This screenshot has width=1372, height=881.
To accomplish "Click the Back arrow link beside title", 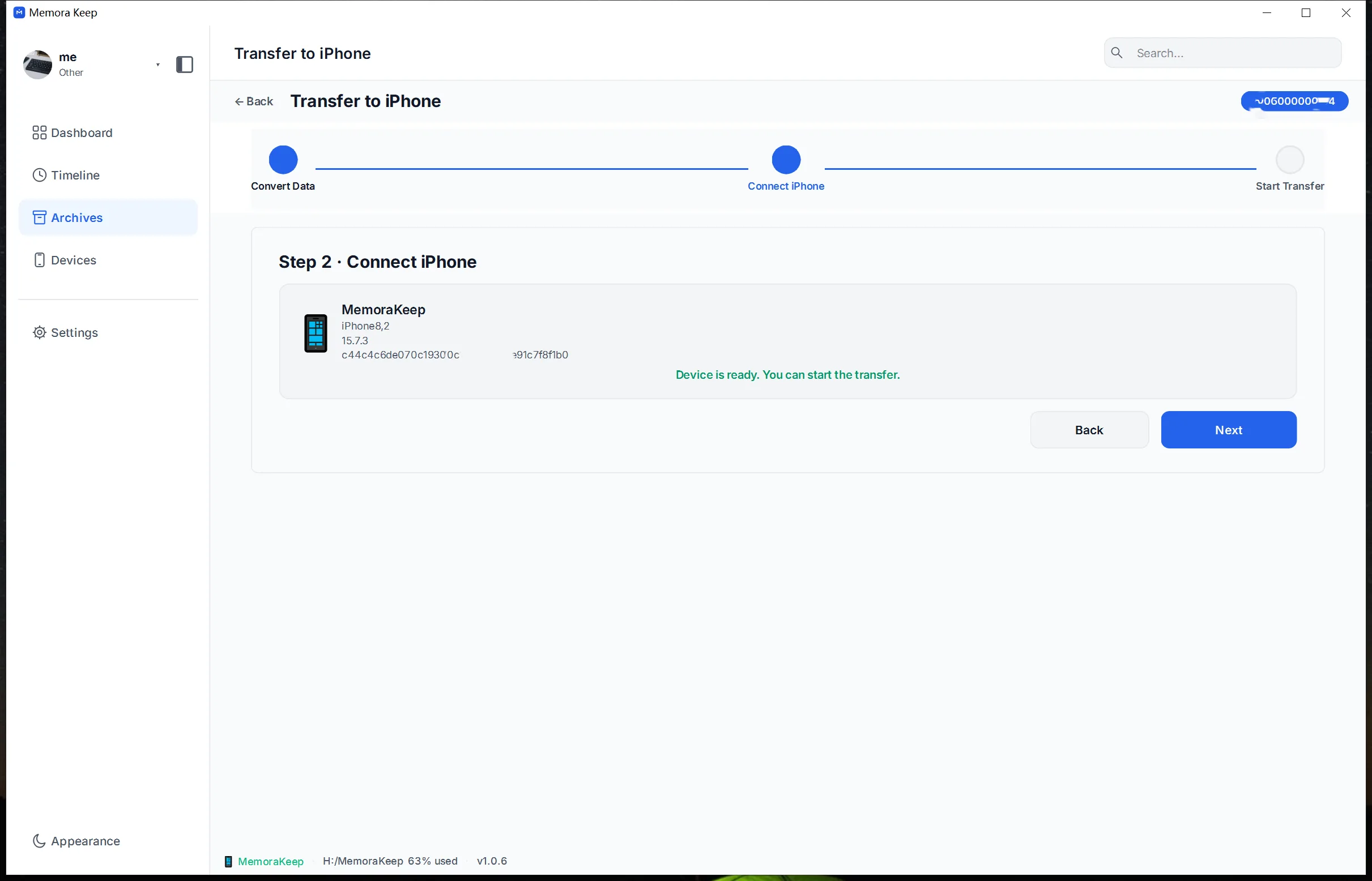I will tap(254, 101).
